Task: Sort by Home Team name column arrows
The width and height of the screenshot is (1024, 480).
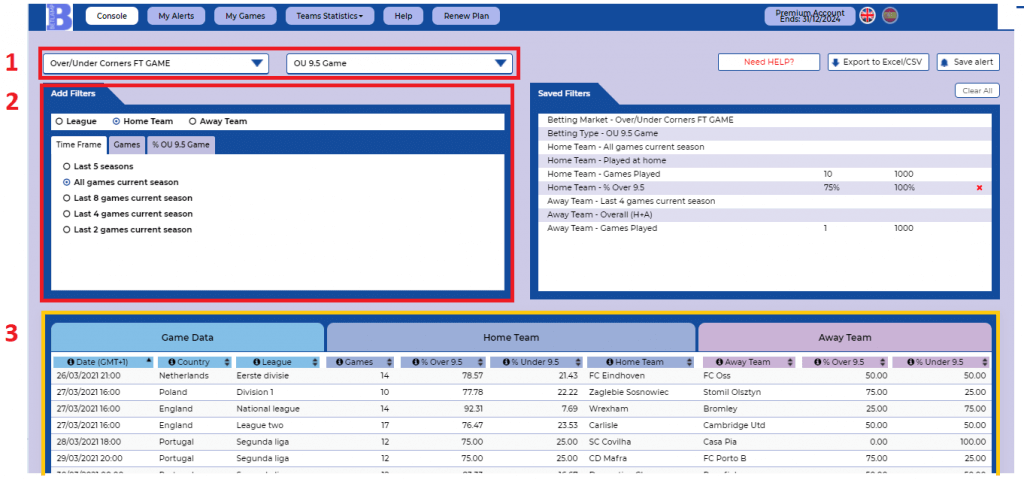Action: click(x=690, y=362)
